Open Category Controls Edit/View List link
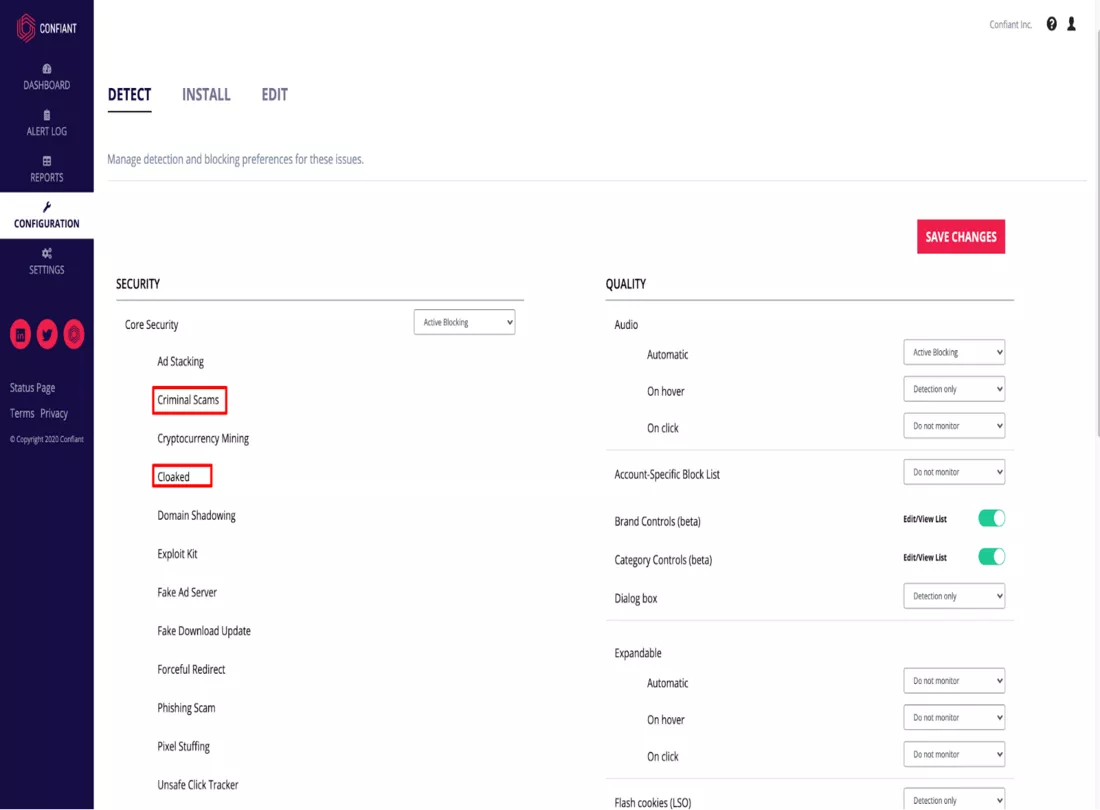The width and height of the screenshot is (1100, 810). pos(925,558)
